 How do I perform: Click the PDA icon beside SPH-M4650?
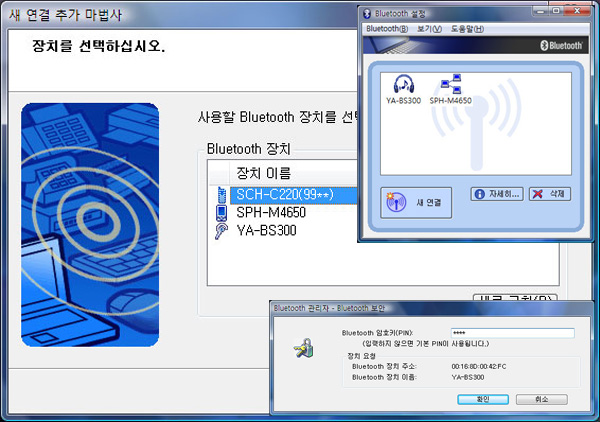221,213
